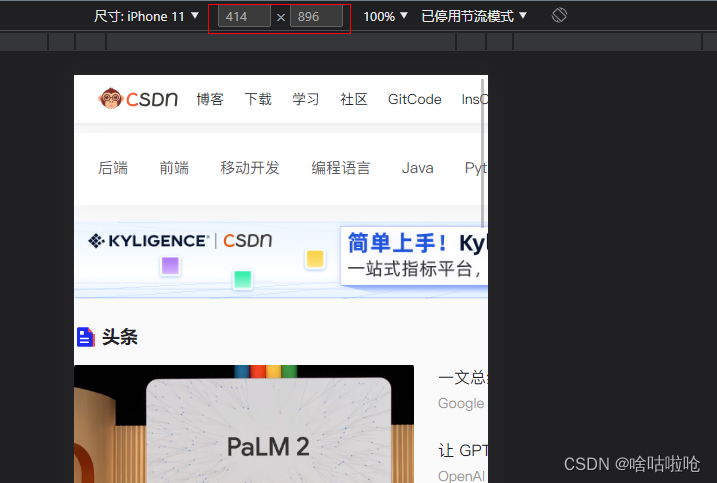
Task: Open the GitCode nav item
Action: (415, 99)
